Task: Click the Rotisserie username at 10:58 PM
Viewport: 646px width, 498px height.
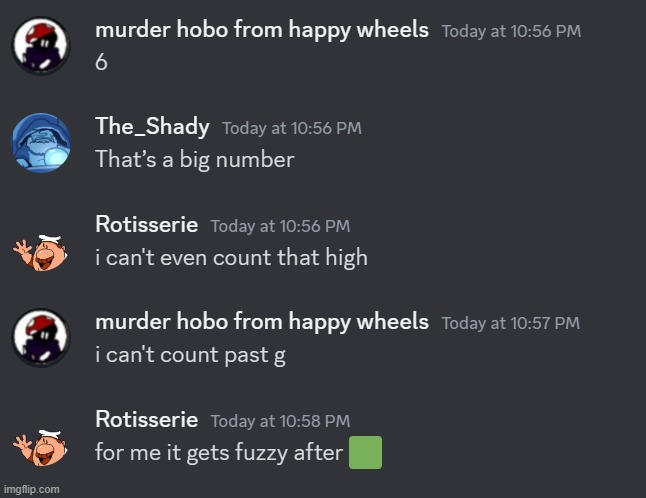Action: (x=147, y=419)
